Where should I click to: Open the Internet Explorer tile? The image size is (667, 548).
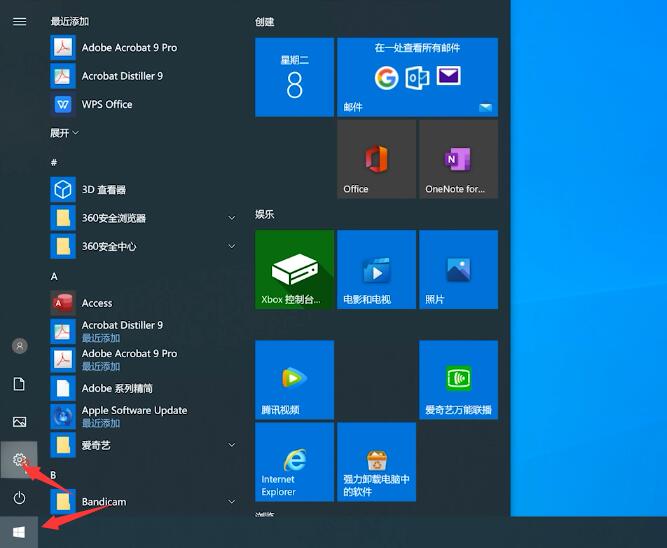(x=294, y=462)
